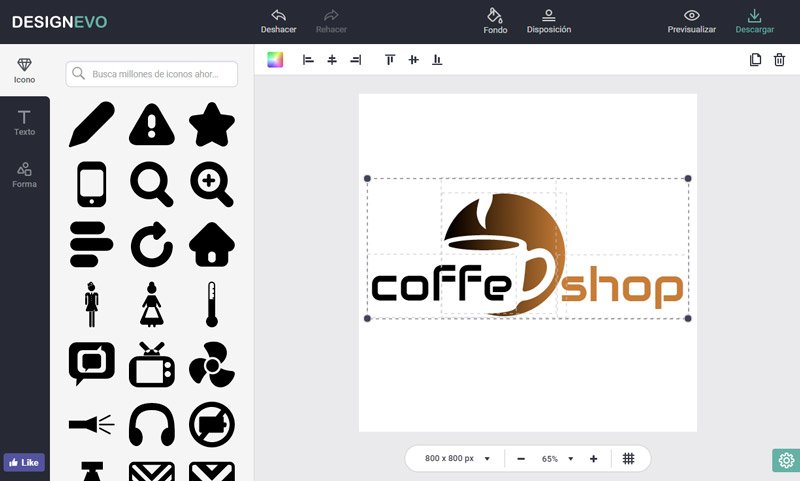Click the Descargar download button
This screenshot has height=481, width=800.
[754, 21]
